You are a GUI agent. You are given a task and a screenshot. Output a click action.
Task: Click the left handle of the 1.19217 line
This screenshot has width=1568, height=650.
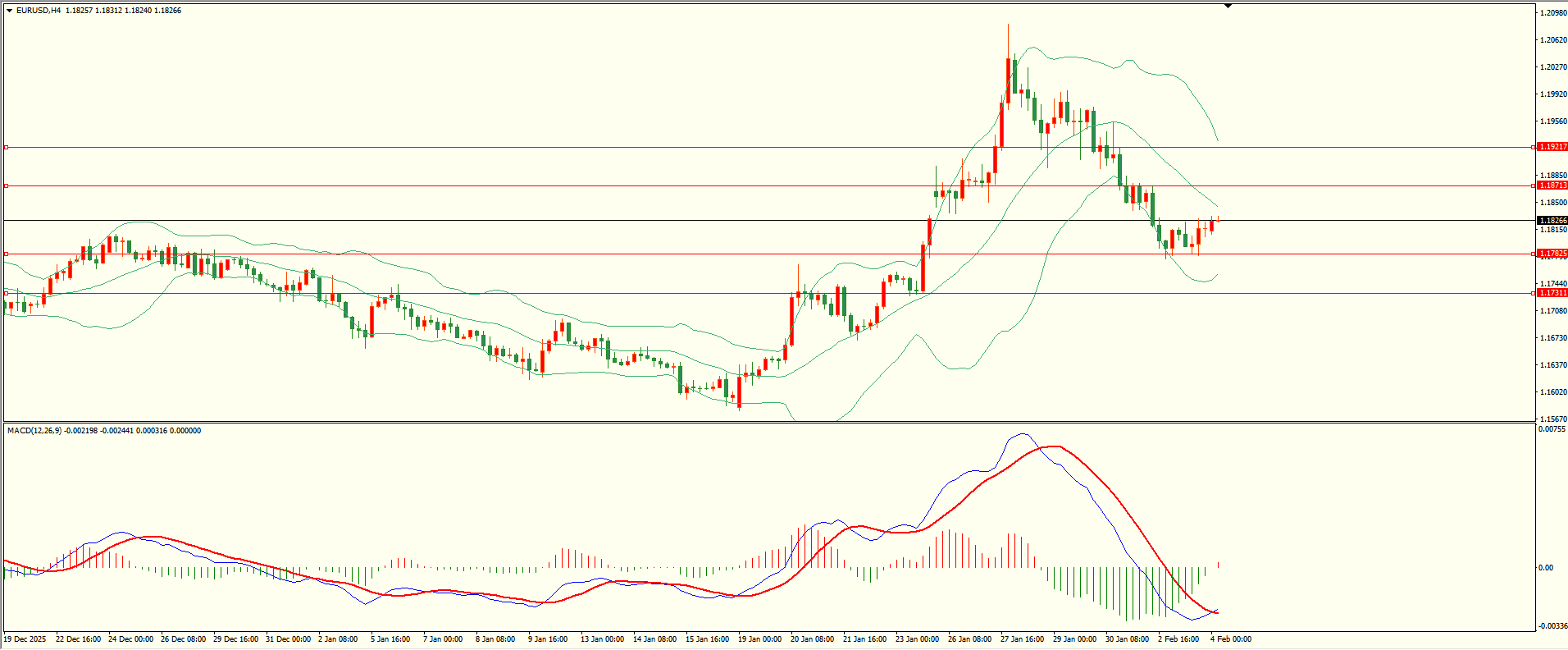click(x=7, y=148)
